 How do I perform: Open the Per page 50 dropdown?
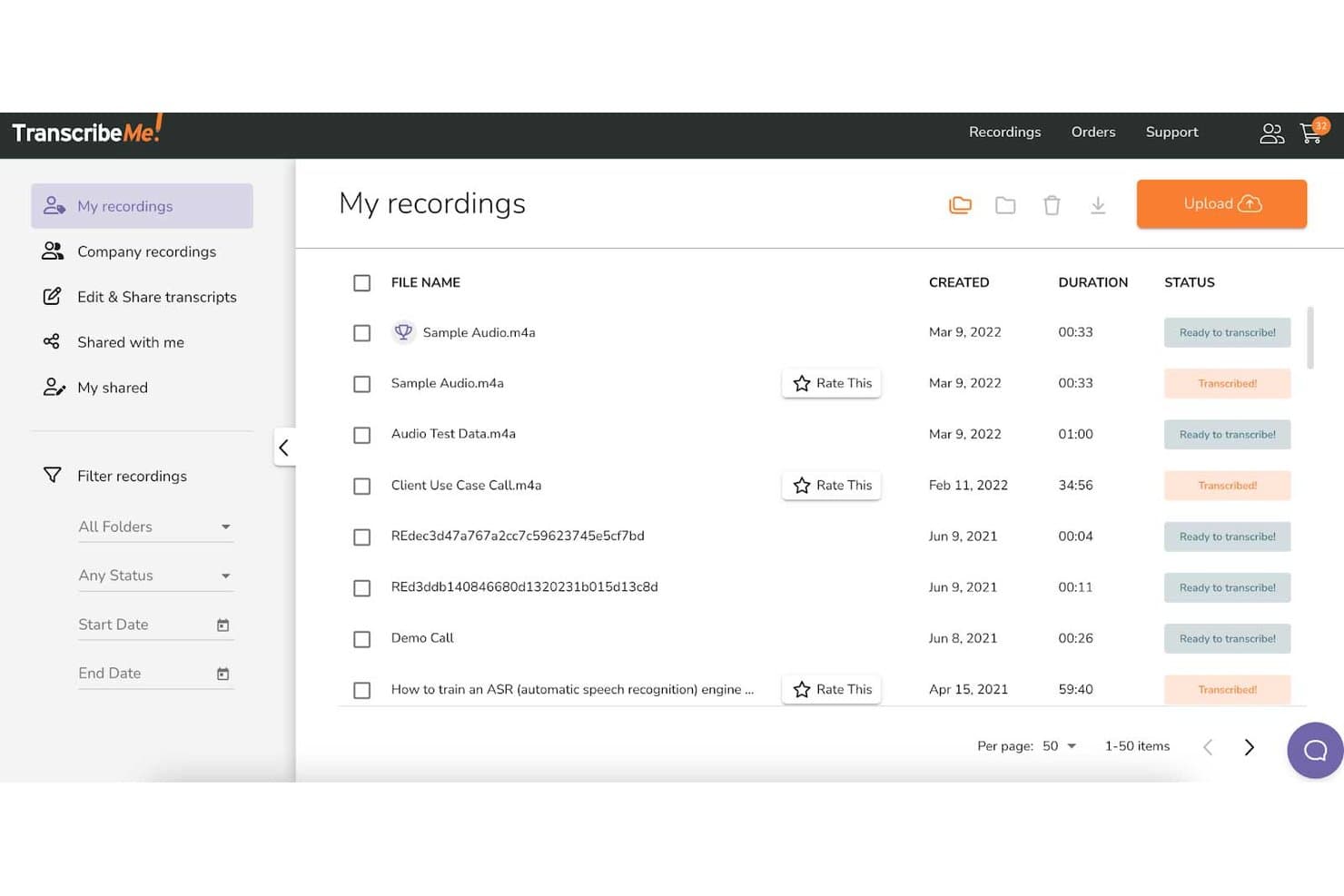(x=1059, y=746)
